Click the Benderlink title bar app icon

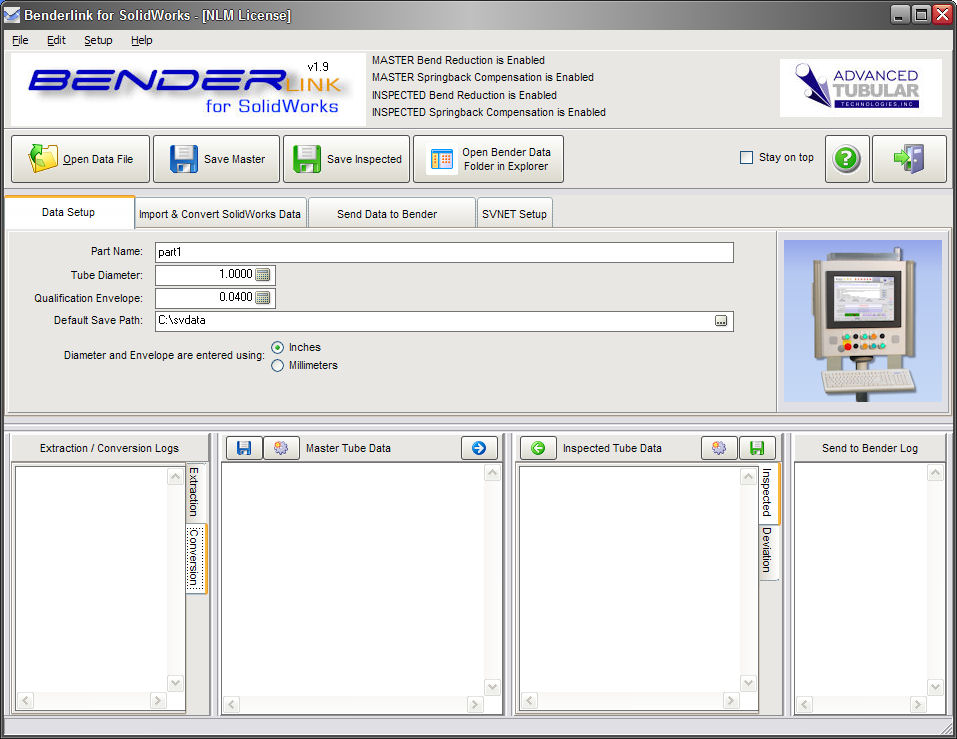click(12, 15)
